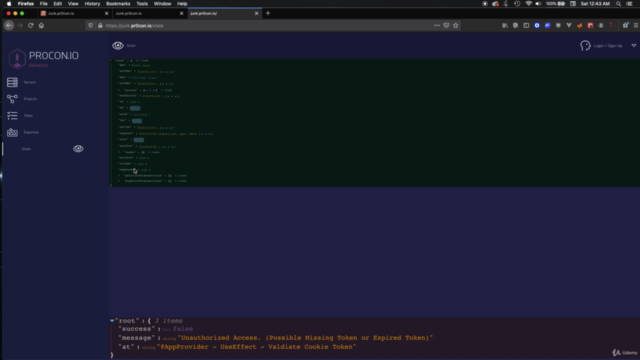Open the Firefox hamburger menu
The width and height of the screenshot is (640, 360).
pyautogui.click(x=636, y=25)
